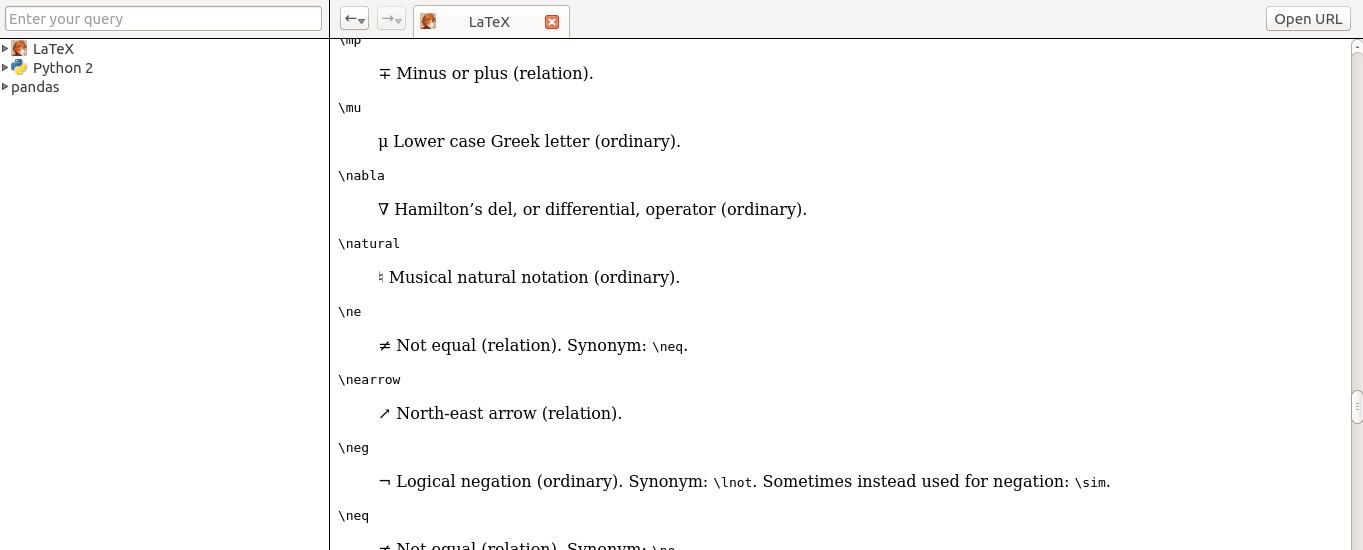Screen dimensions: 1363x550
Task: Click the LaTeX lion icon in the sidebar
Action: tap(19, 49)
